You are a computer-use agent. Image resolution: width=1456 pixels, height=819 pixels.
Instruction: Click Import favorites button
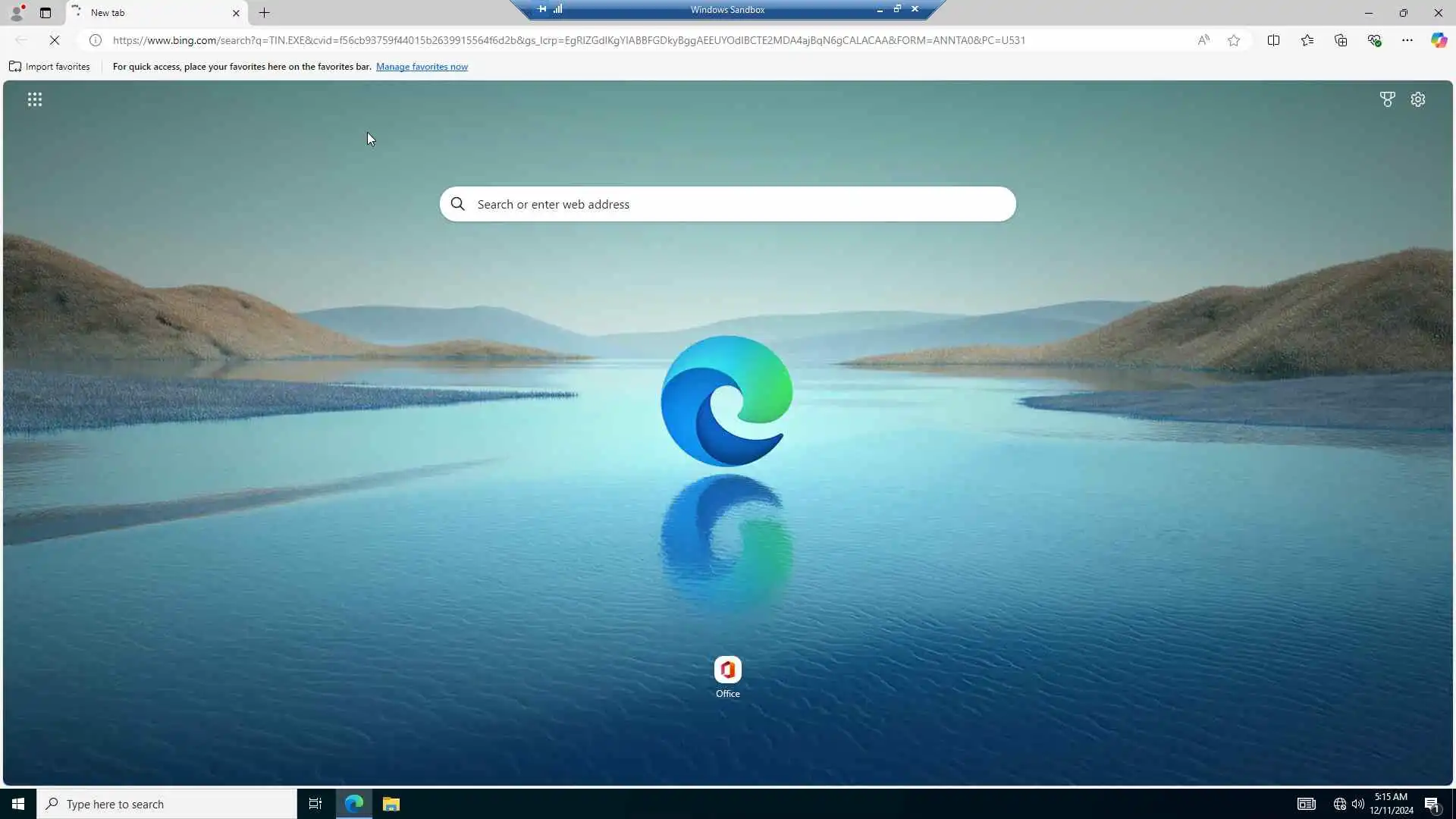point(49,67)
